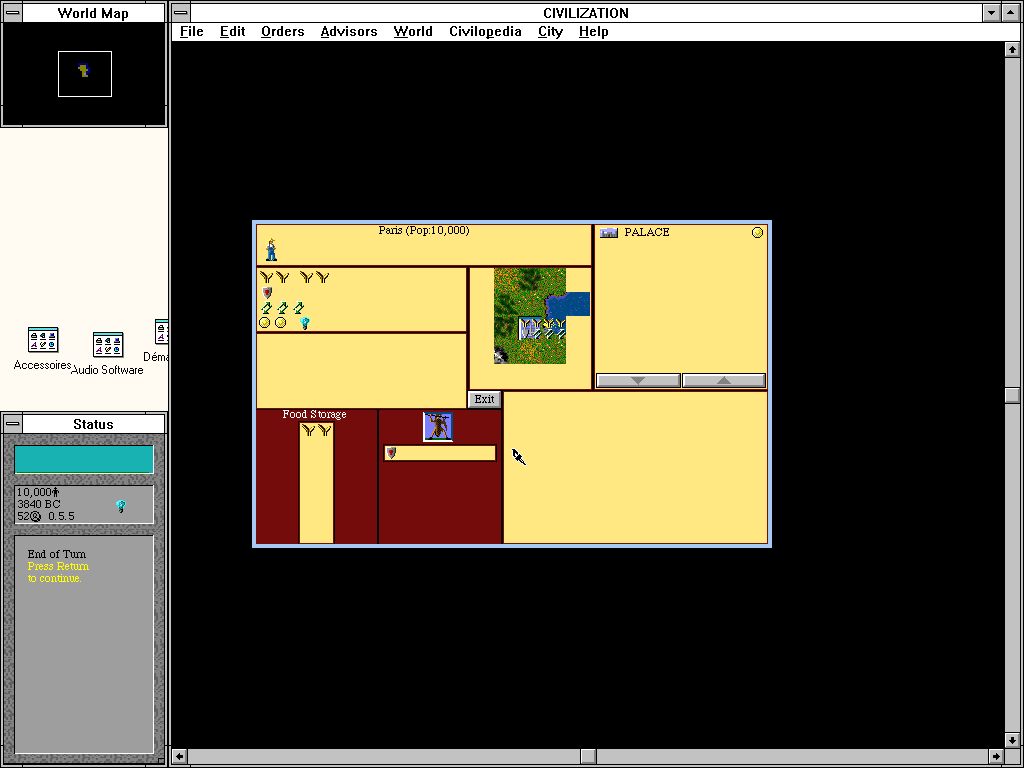
Task: Page up the city improvements list
Action: pyautogui.click(x=724, y=380)
